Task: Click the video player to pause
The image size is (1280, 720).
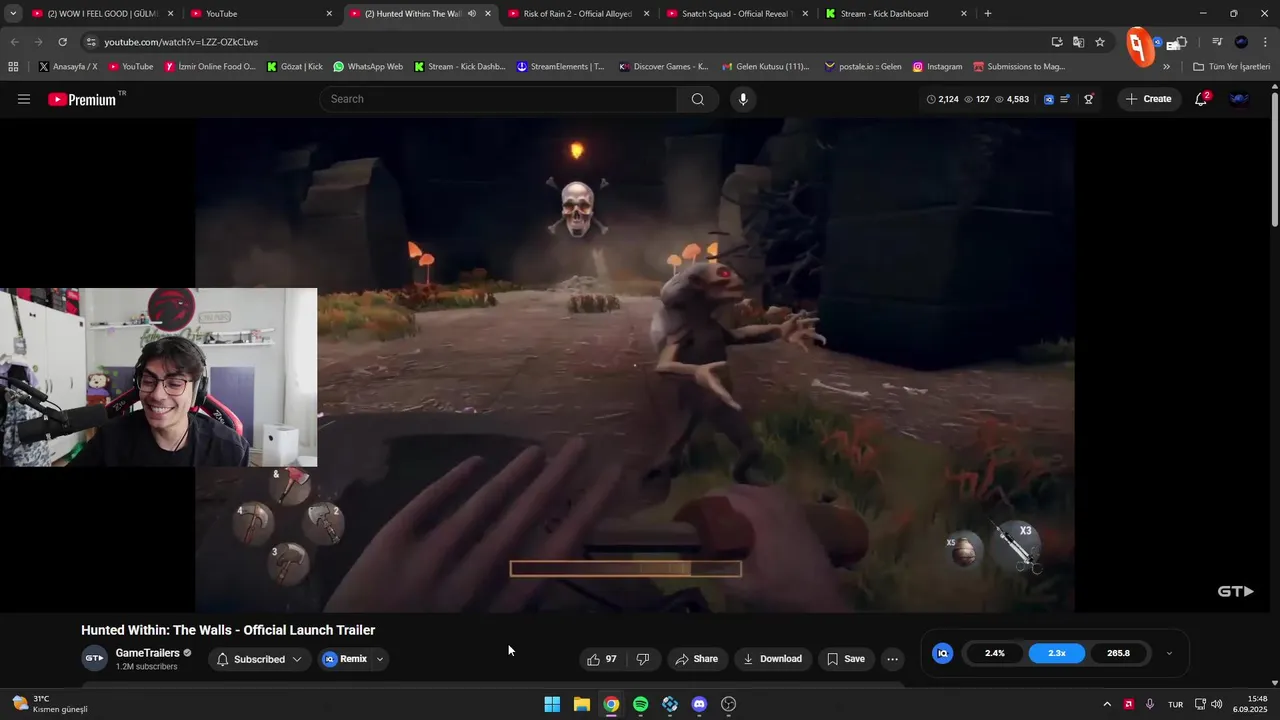Action: click(635, 365)
